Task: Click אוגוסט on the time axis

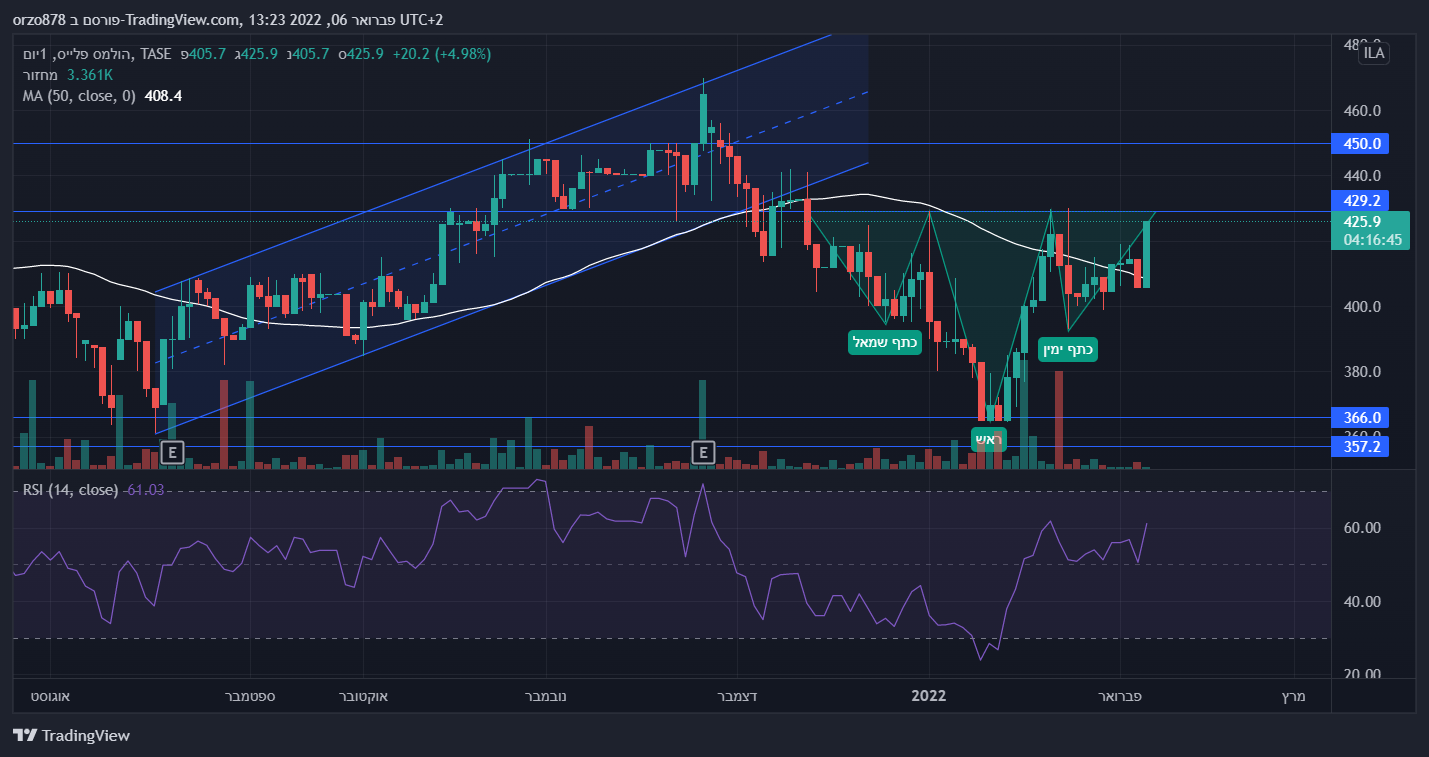Action: pos(50,695)
